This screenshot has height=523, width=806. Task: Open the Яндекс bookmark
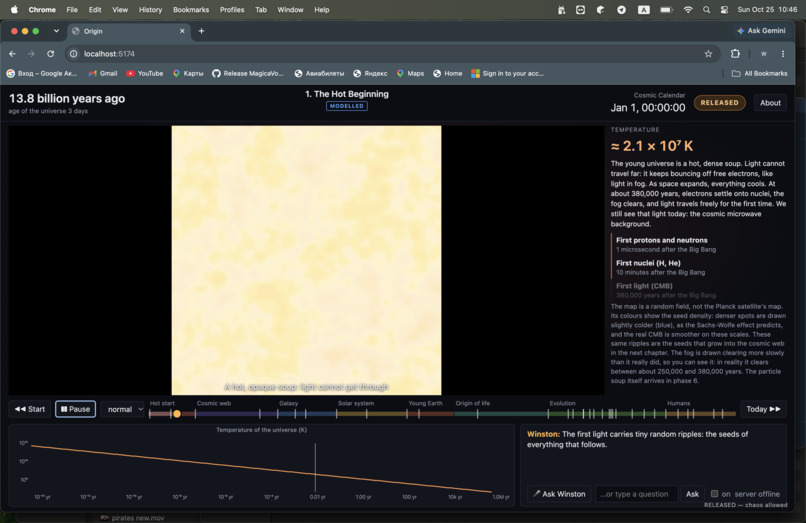click(370, 74)
